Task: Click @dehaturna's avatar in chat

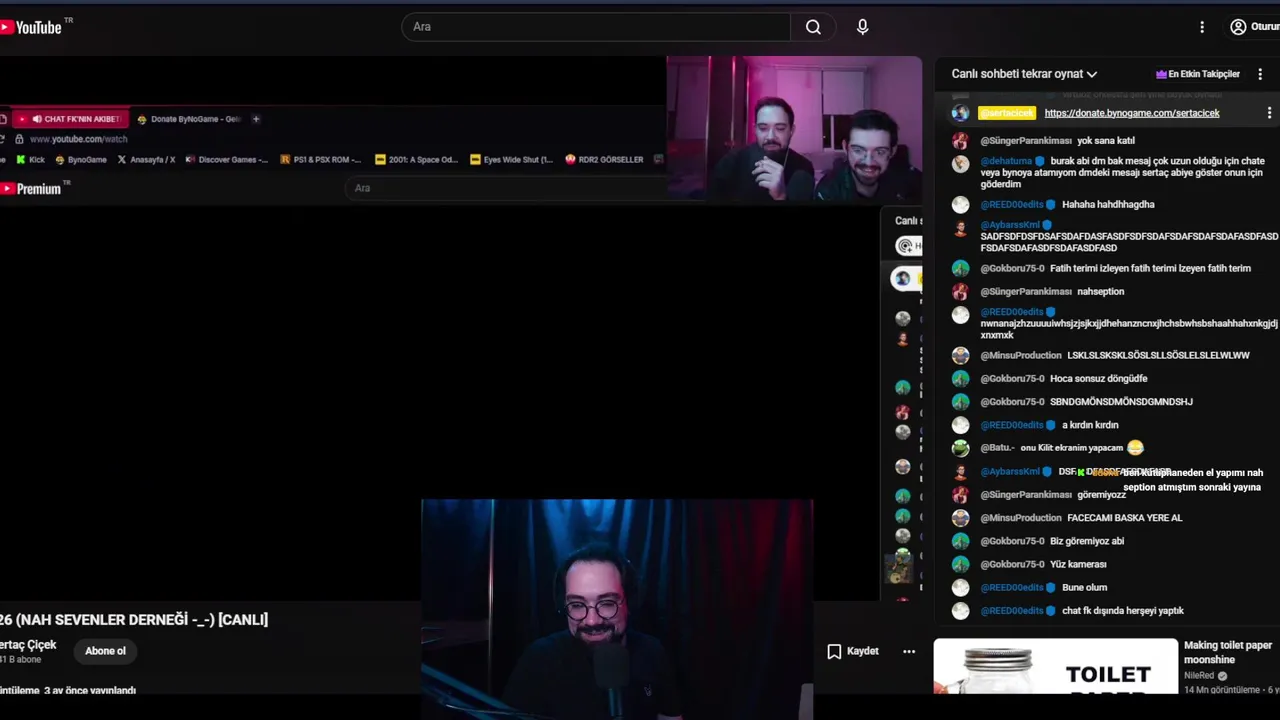Action: 960,163
